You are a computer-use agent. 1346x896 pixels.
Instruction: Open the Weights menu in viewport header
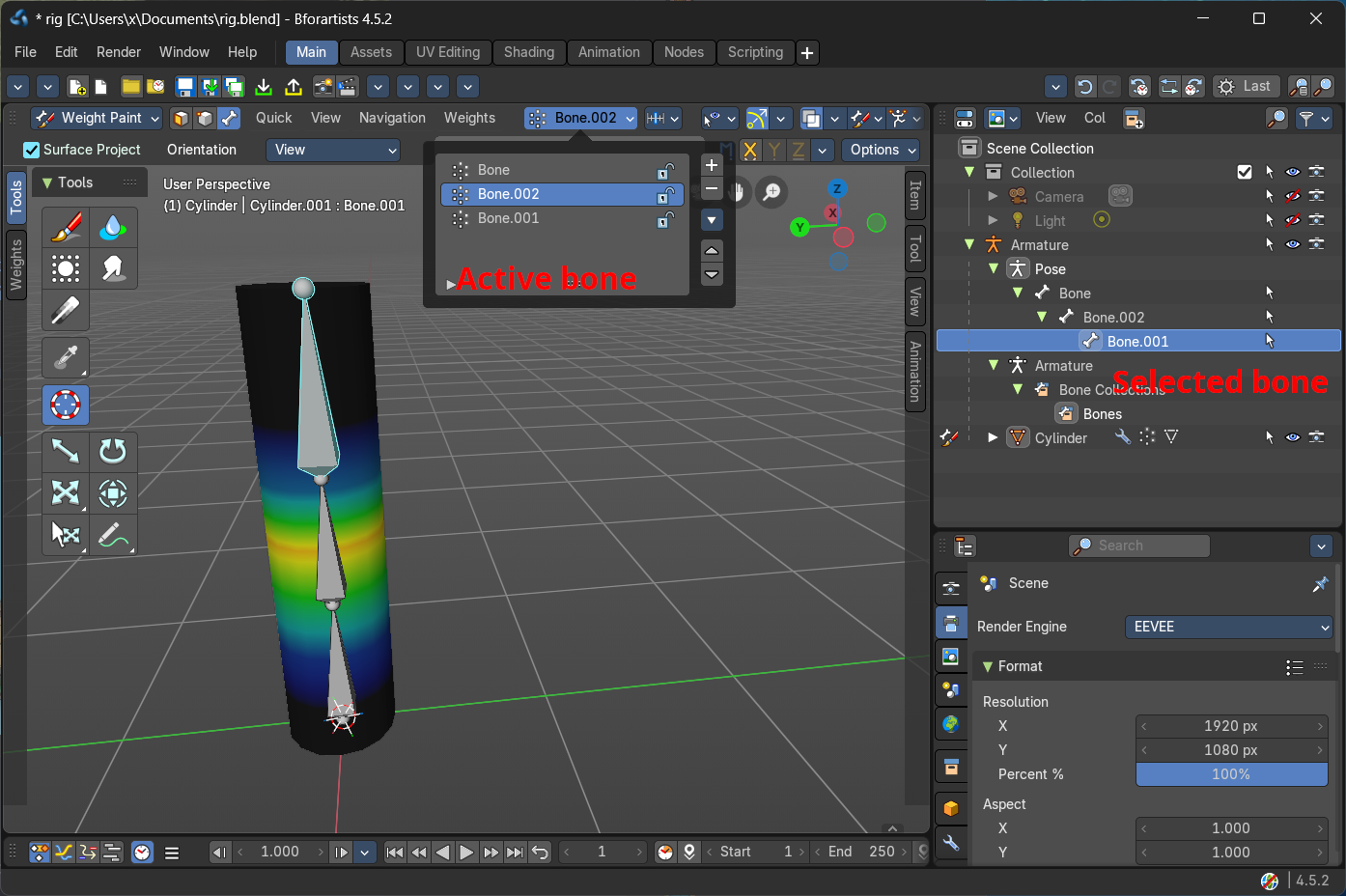coord(469,118)
